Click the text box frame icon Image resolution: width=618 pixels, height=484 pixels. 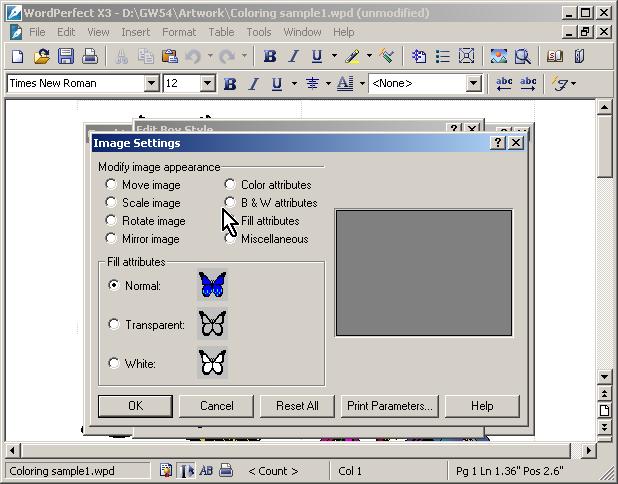pos(466,56)
